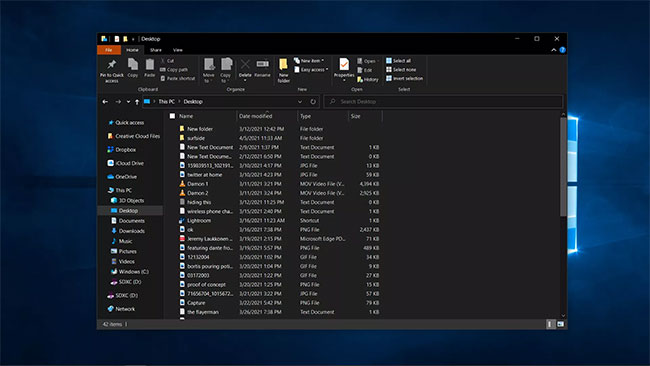Select Network in the sidebar
The image size is (650, 366).
121,309
